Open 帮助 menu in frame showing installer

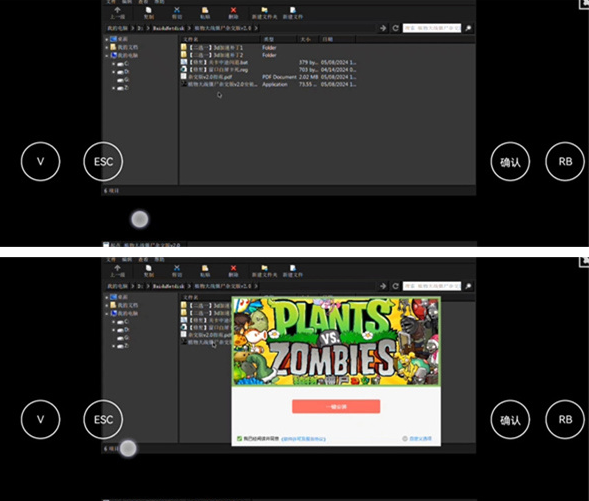159,260
